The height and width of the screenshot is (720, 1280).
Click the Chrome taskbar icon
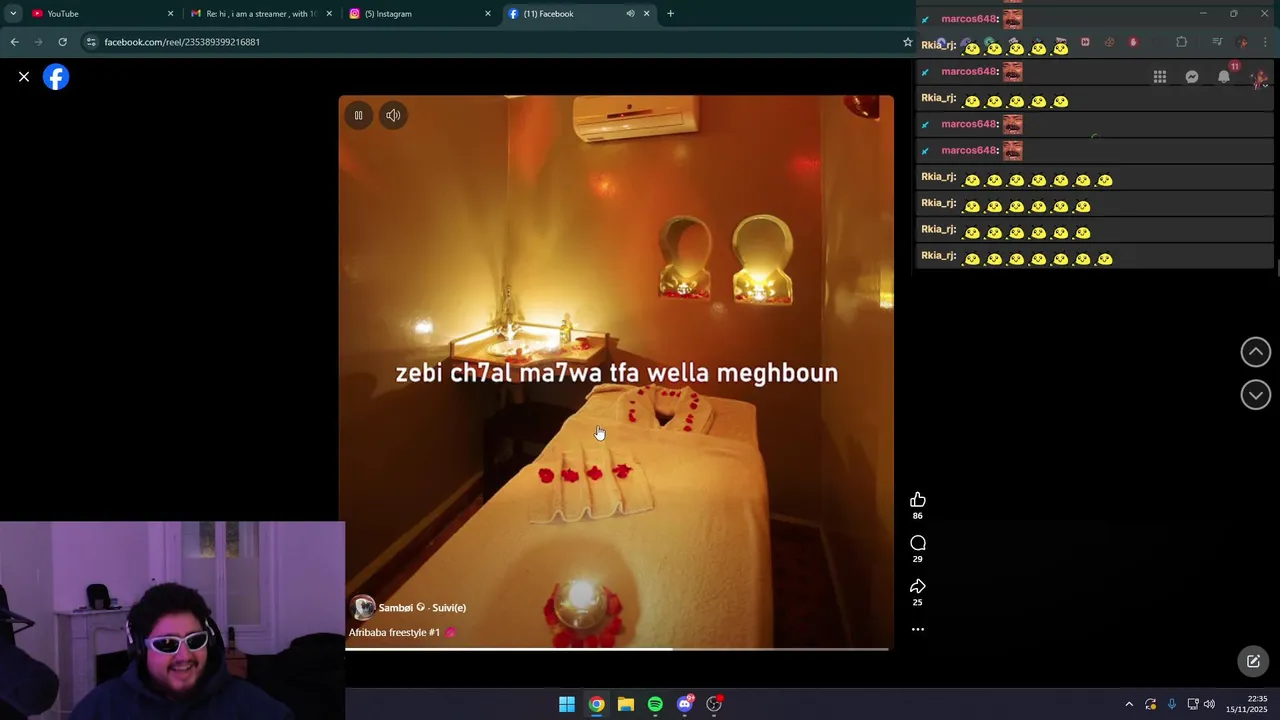click(596, 704)
